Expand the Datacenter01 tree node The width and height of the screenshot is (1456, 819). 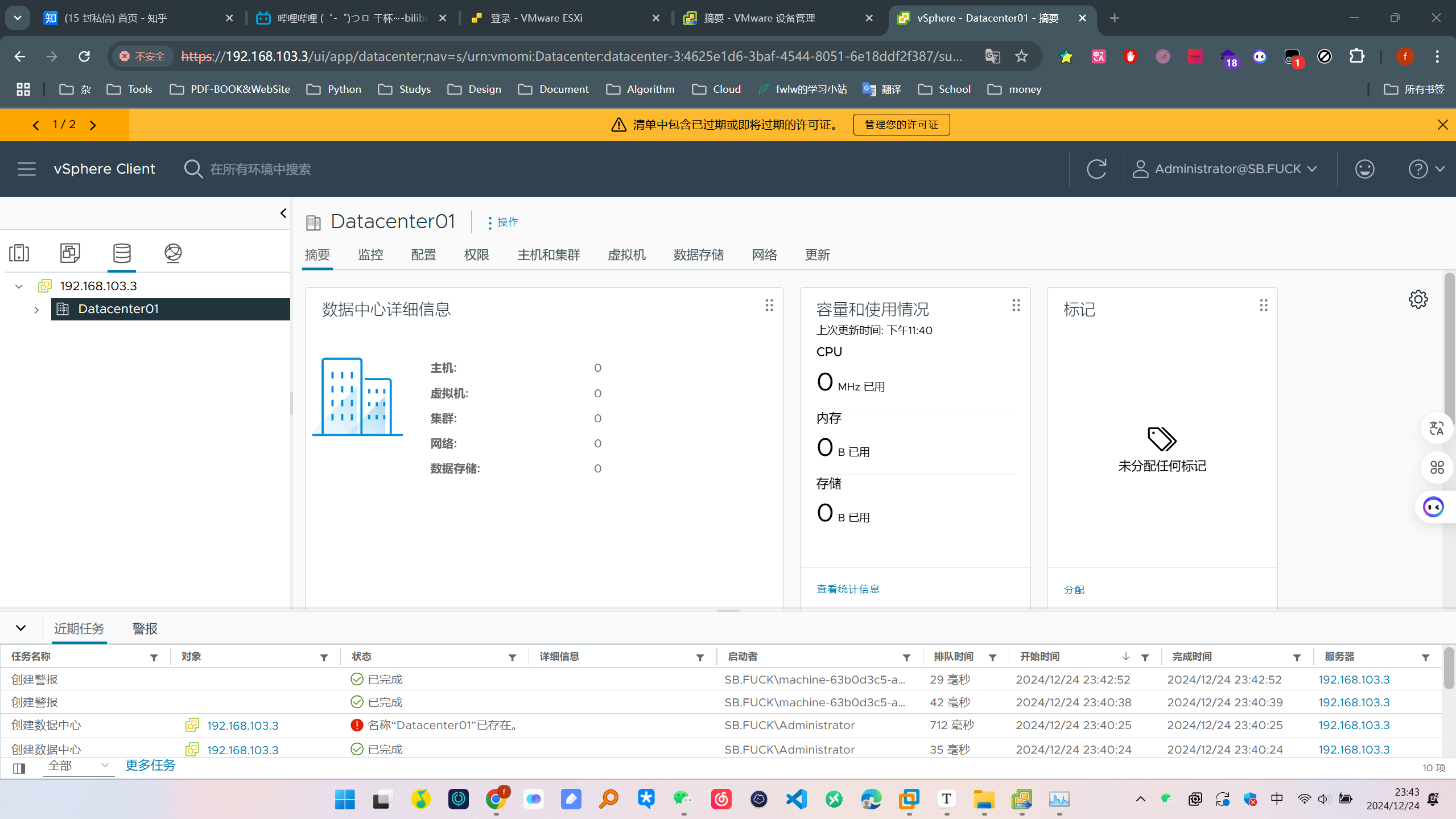point(36,310)
